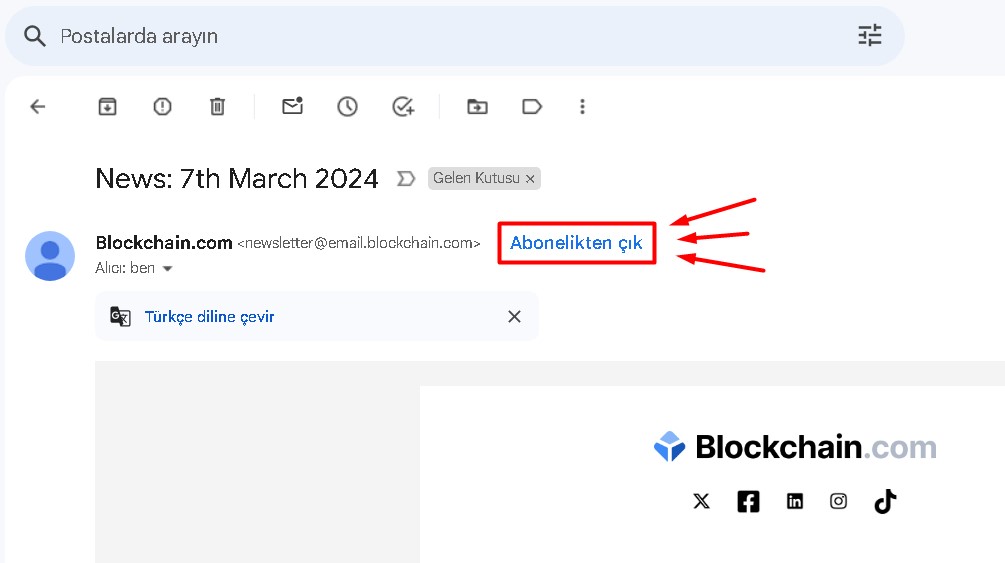Show search options via the filter sliders icon
The width and height of the screenshot is (1005, 563).
(x=870, y=35)
